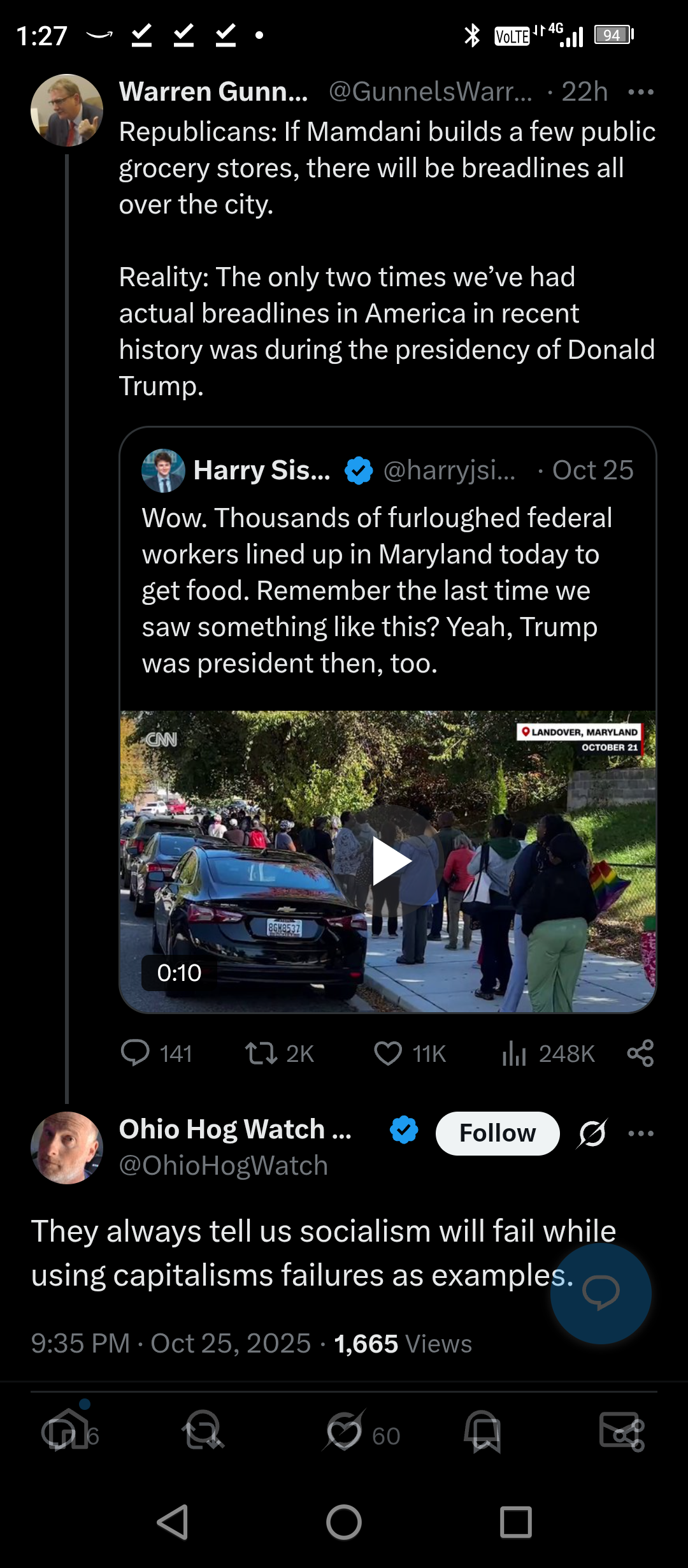Share Warren Gunnels tweet
688x1568 pixels.
[640, 1053]
